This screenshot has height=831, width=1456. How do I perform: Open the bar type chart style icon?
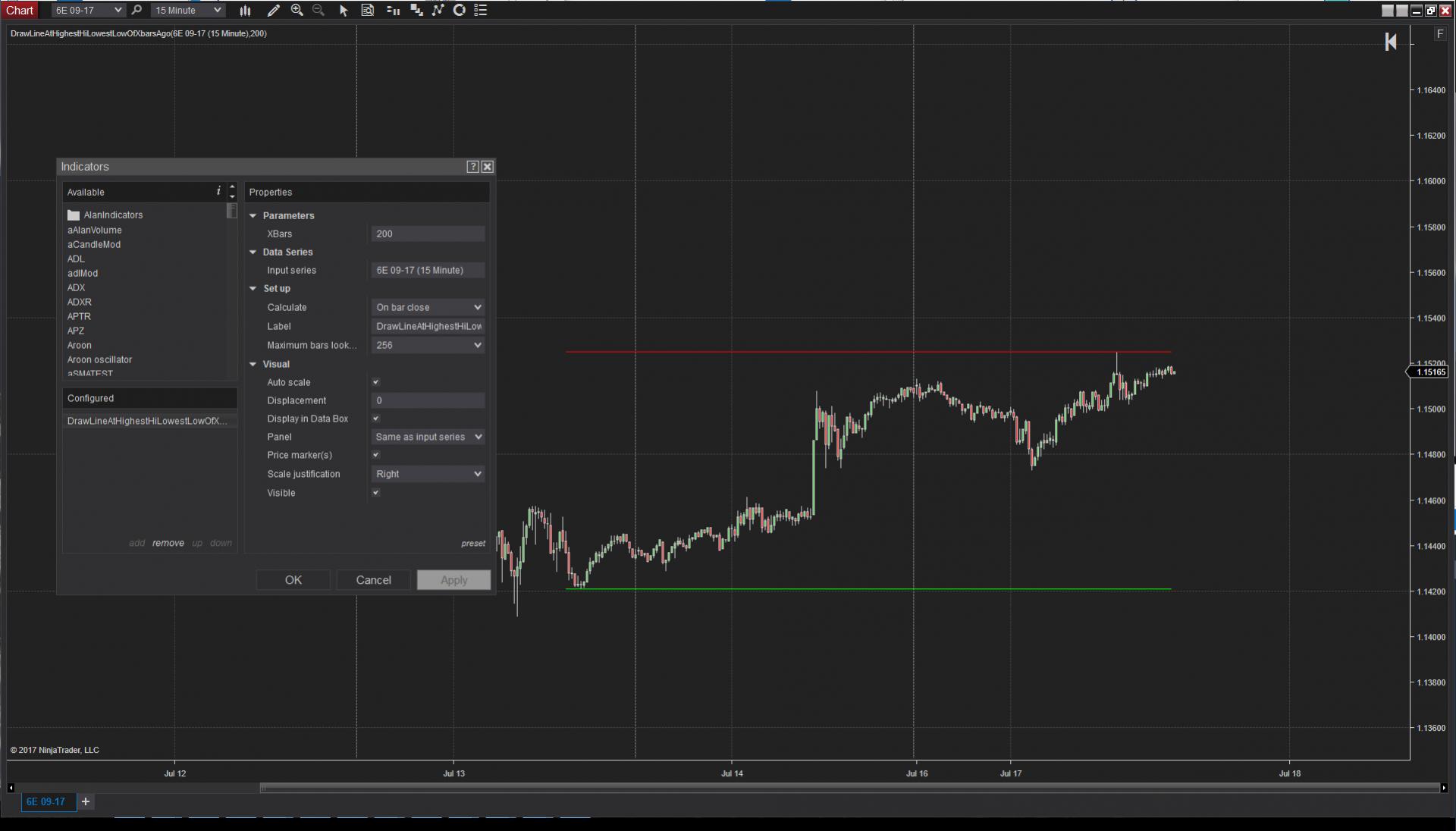[245, 11]
